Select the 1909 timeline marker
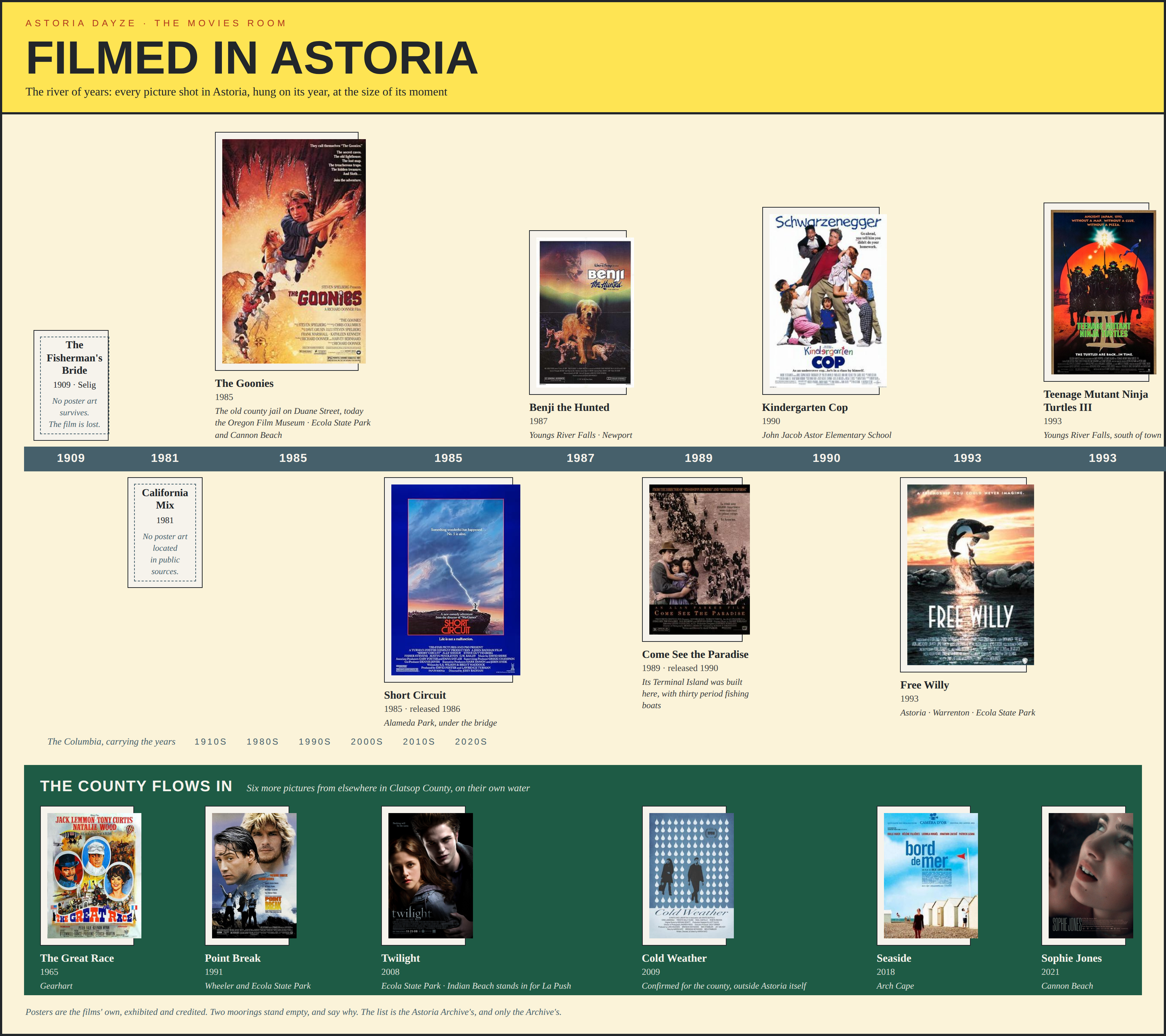The width and height of the screenshot is (1166, 1036). point(71,458)
